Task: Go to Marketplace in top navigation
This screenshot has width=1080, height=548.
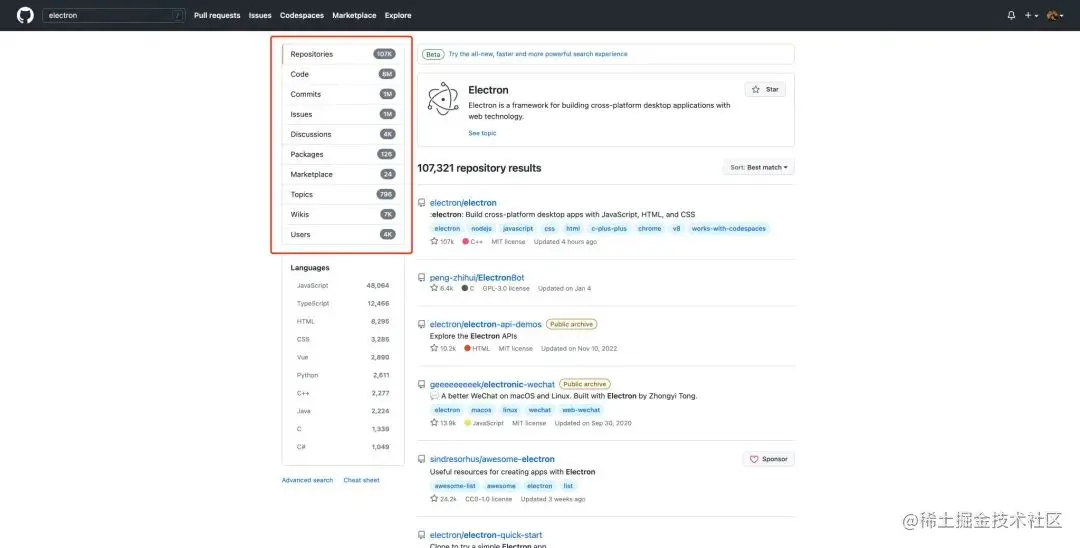Action: tap(354, 15)
